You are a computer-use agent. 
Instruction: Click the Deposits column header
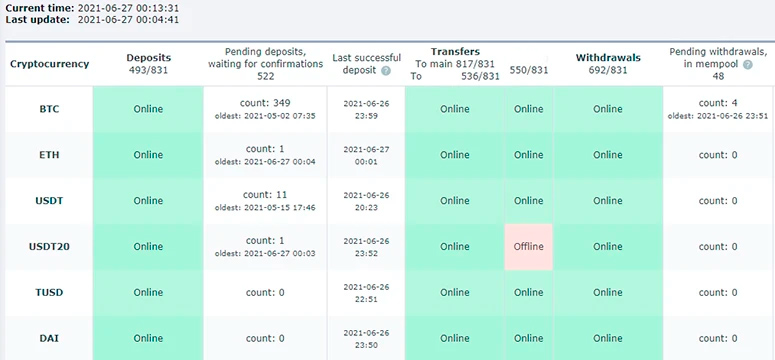(x=148, y=58)
